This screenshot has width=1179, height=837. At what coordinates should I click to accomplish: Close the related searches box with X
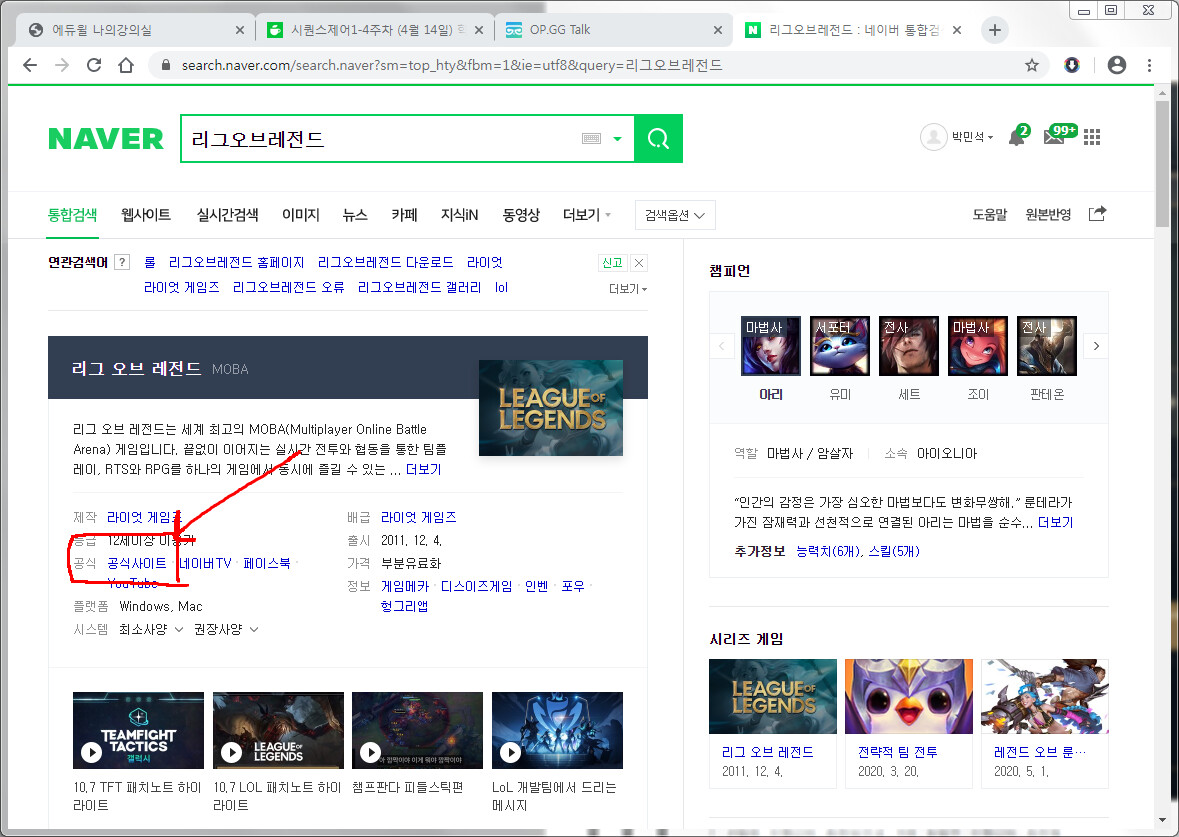[x=639, y=263]
